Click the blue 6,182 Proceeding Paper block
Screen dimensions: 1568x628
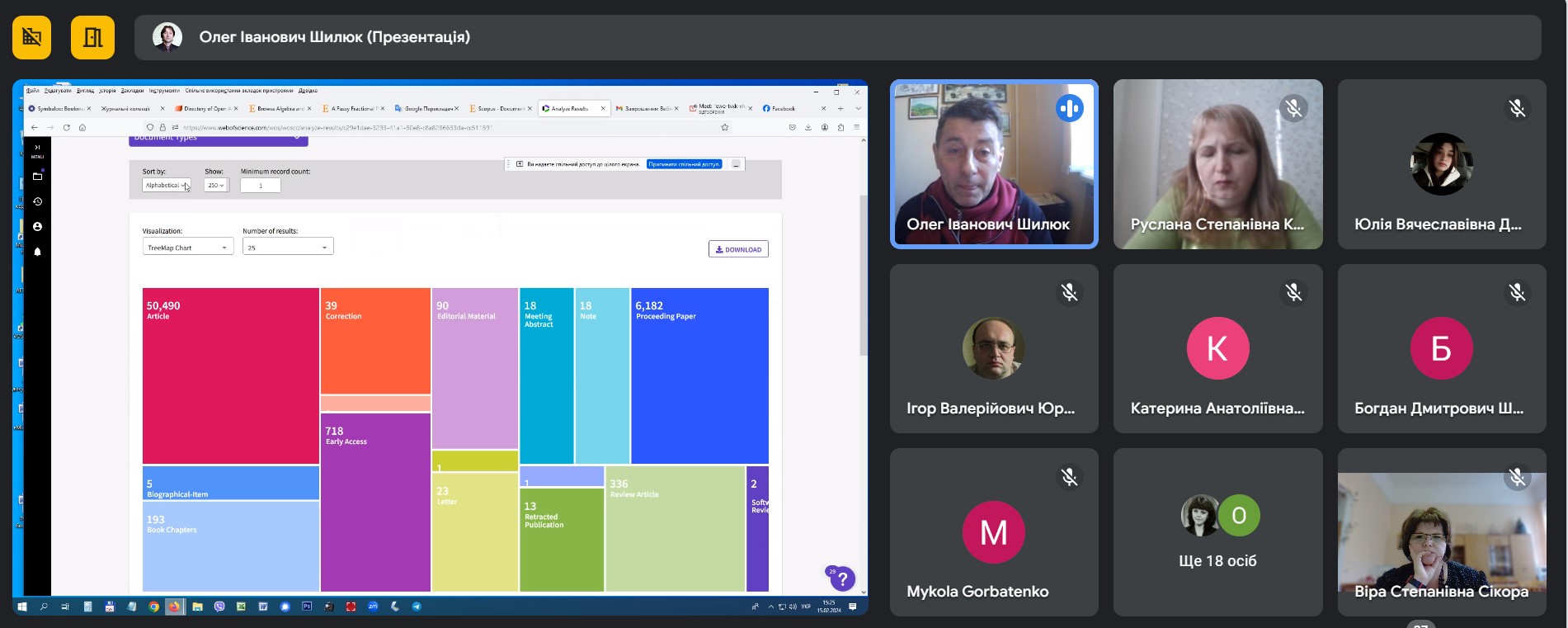pyautogui.click(x=699, y=375)
